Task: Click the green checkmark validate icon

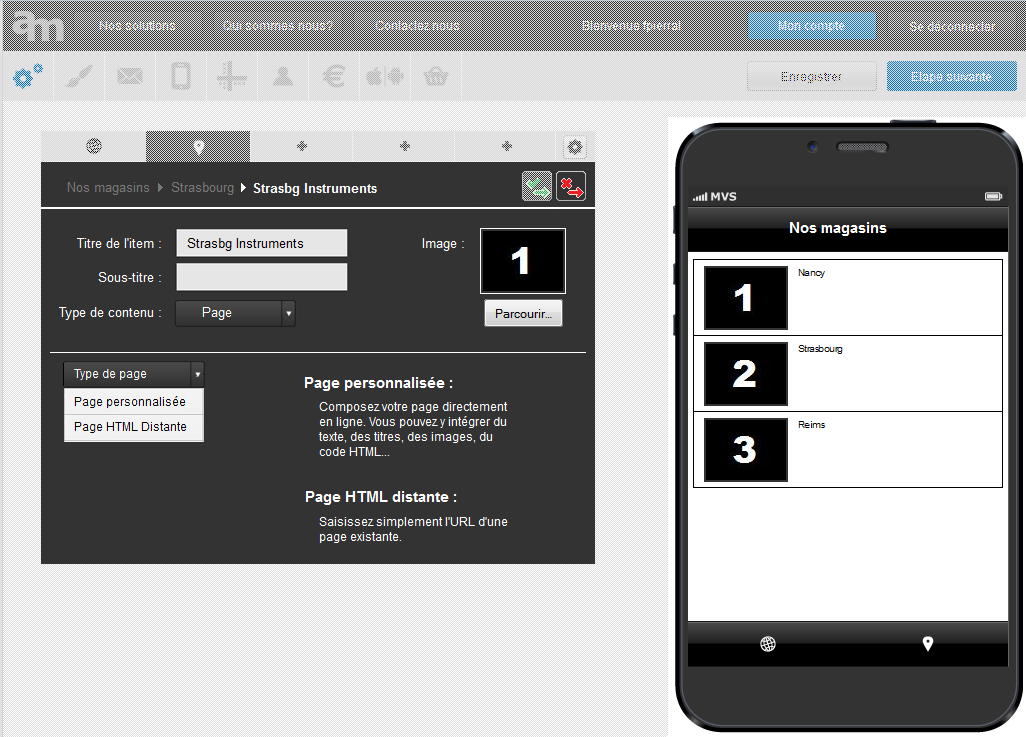Action: (537, 186)
